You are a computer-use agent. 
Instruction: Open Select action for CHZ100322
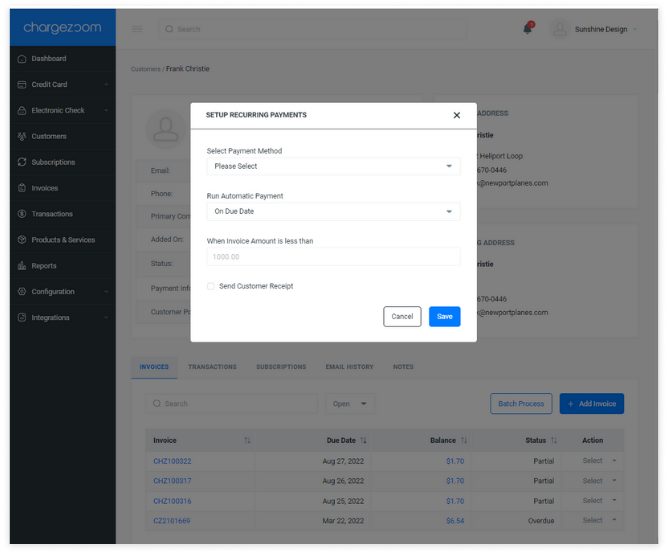599,461
